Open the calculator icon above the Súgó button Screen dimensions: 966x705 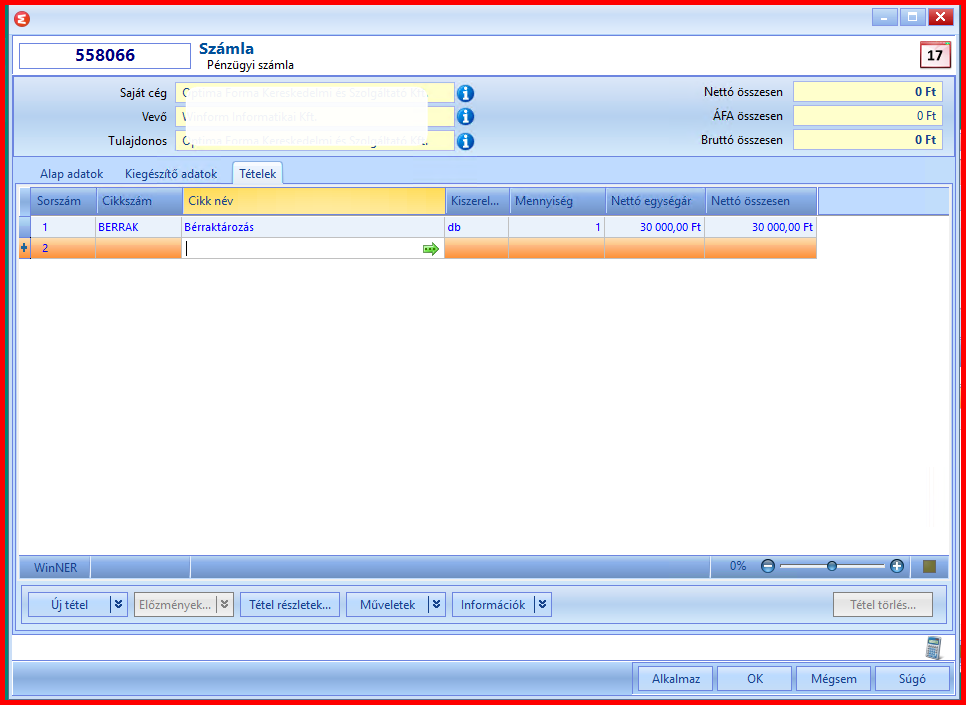coord(935,648)
